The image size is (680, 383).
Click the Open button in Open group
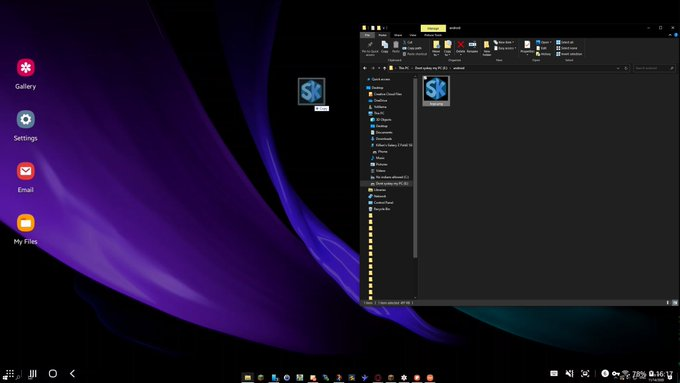click(544, 43)
